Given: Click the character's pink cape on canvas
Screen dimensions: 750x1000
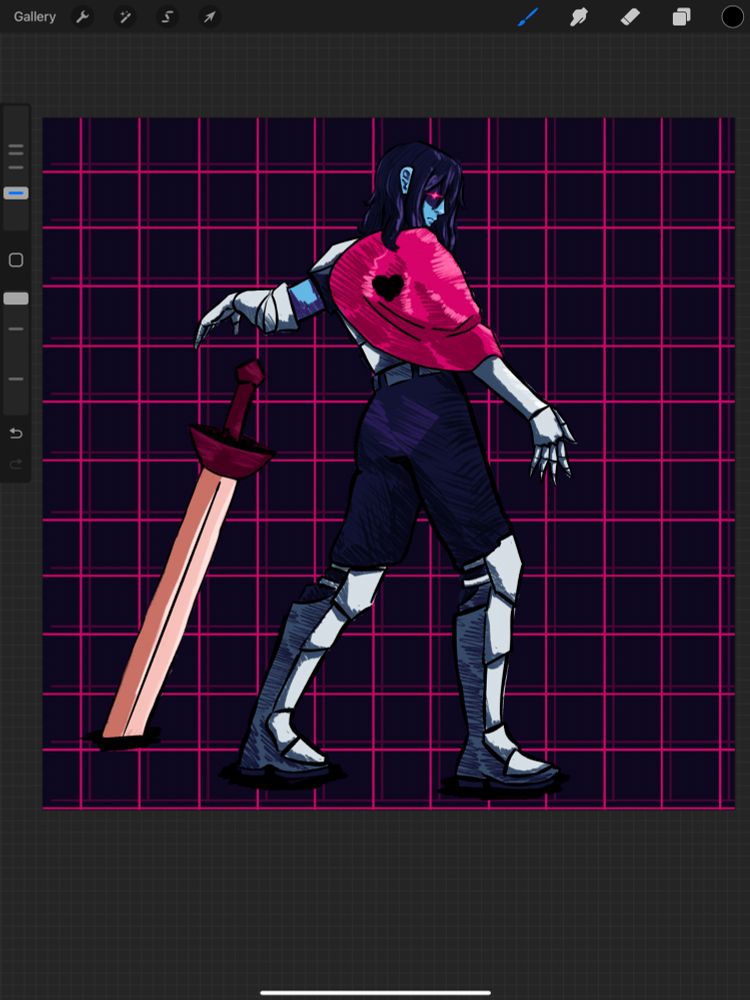Looking at the screenshot, I should pyautogui.click(x=418, y=300).
